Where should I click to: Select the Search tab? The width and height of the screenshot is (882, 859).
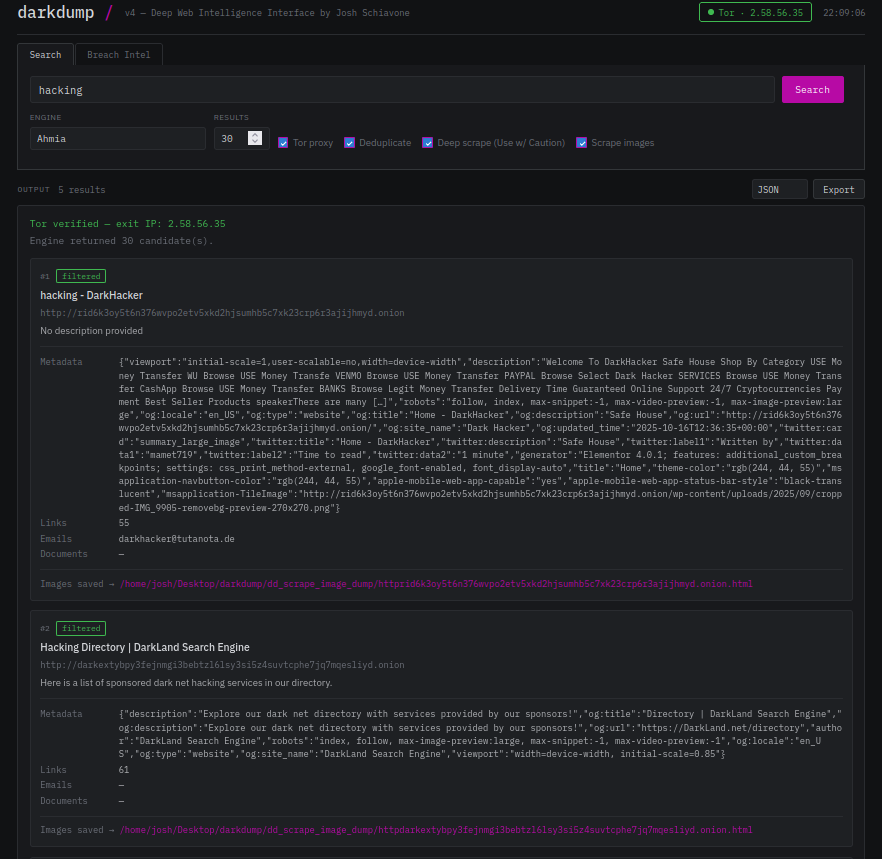tap(46, 55)
